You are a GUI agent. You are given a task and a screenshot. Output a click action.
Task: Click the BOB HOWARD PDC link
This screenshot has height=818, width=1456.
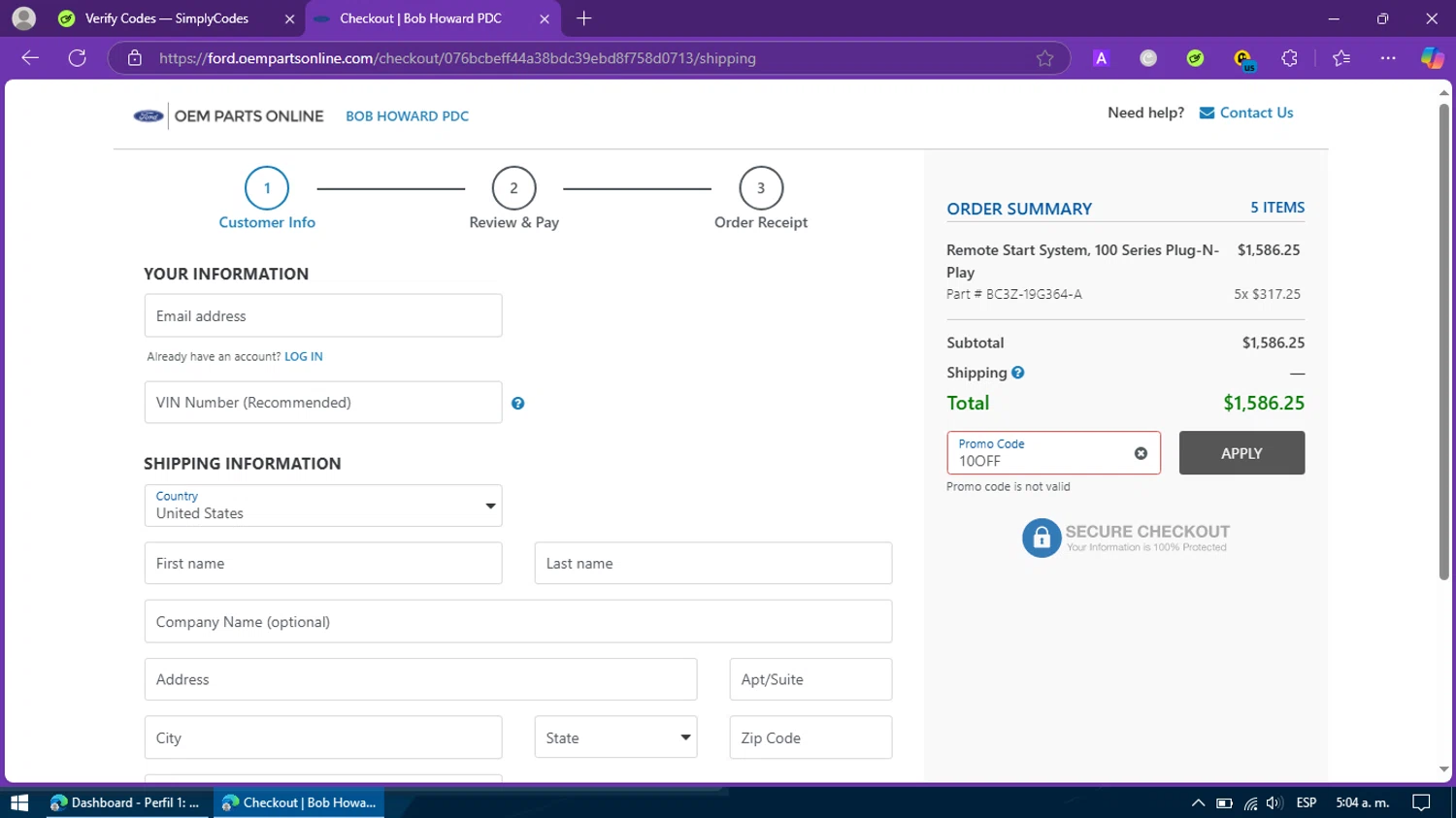click(407, 116)
